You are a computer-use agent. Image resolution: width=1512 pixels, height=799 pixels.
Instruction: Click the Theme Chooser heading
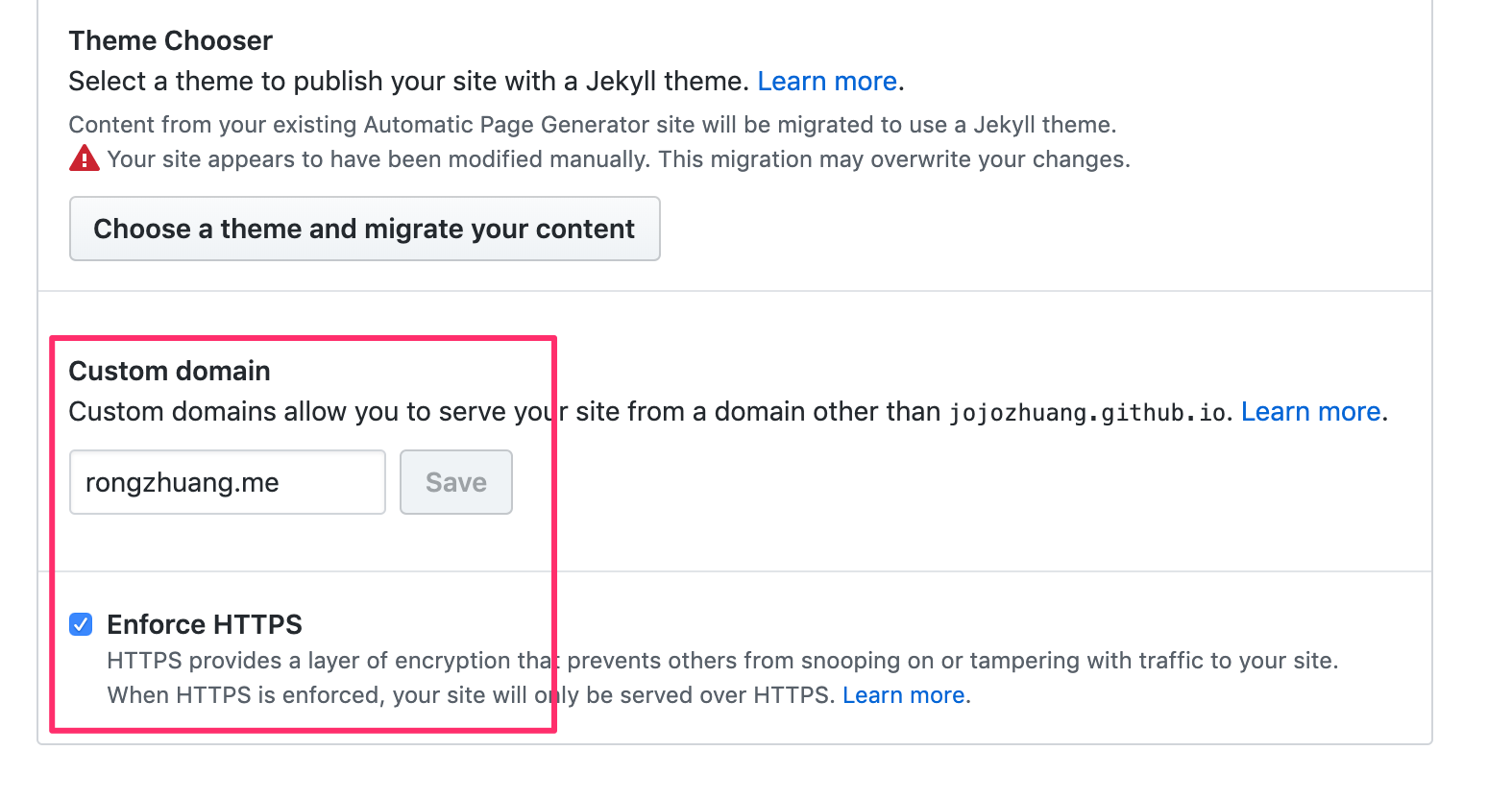tap(171, 40)
